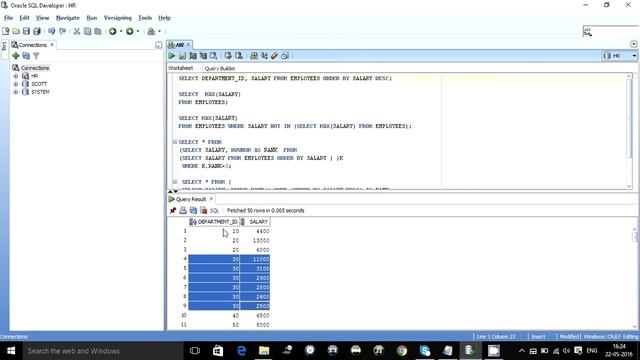The image size is (640, 360).
Task: Switch to the Query Builder tab
Action: (x=220, y=69)
